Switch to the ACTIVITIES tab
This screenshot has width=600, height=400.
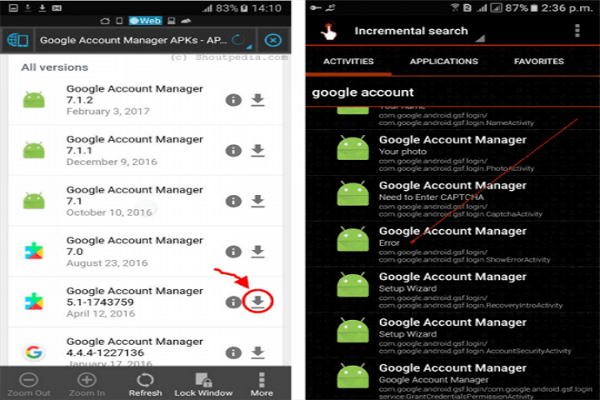(348, 61)
